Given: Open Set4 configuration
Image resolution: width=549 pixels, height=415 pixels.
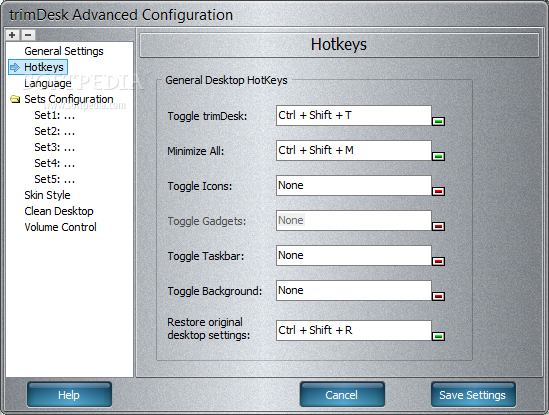Looking at the screenshot, I should coord(55,164).
